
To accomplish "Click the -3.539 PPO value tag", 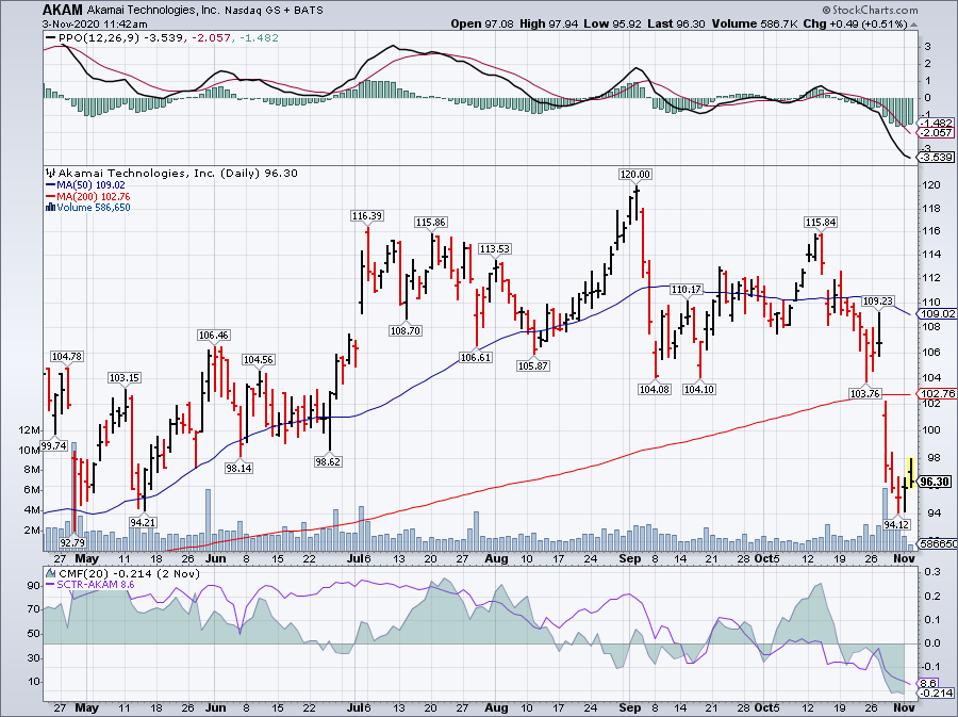I will pyautogui.click(x=937, y=158).
